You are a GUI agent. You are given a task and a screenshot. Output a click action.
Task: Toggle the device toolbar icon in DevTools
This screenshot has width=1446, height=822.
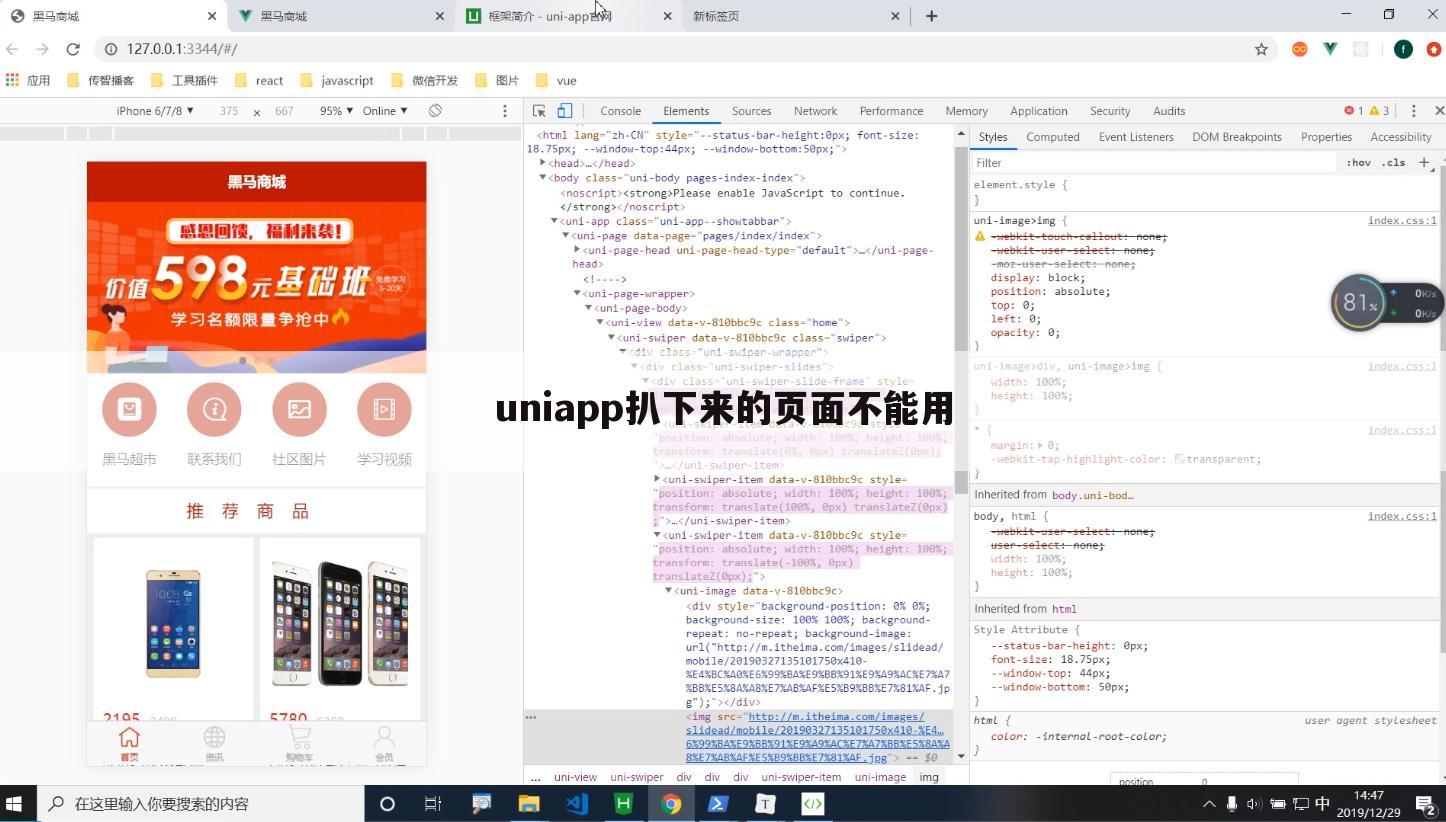(564, 111)
